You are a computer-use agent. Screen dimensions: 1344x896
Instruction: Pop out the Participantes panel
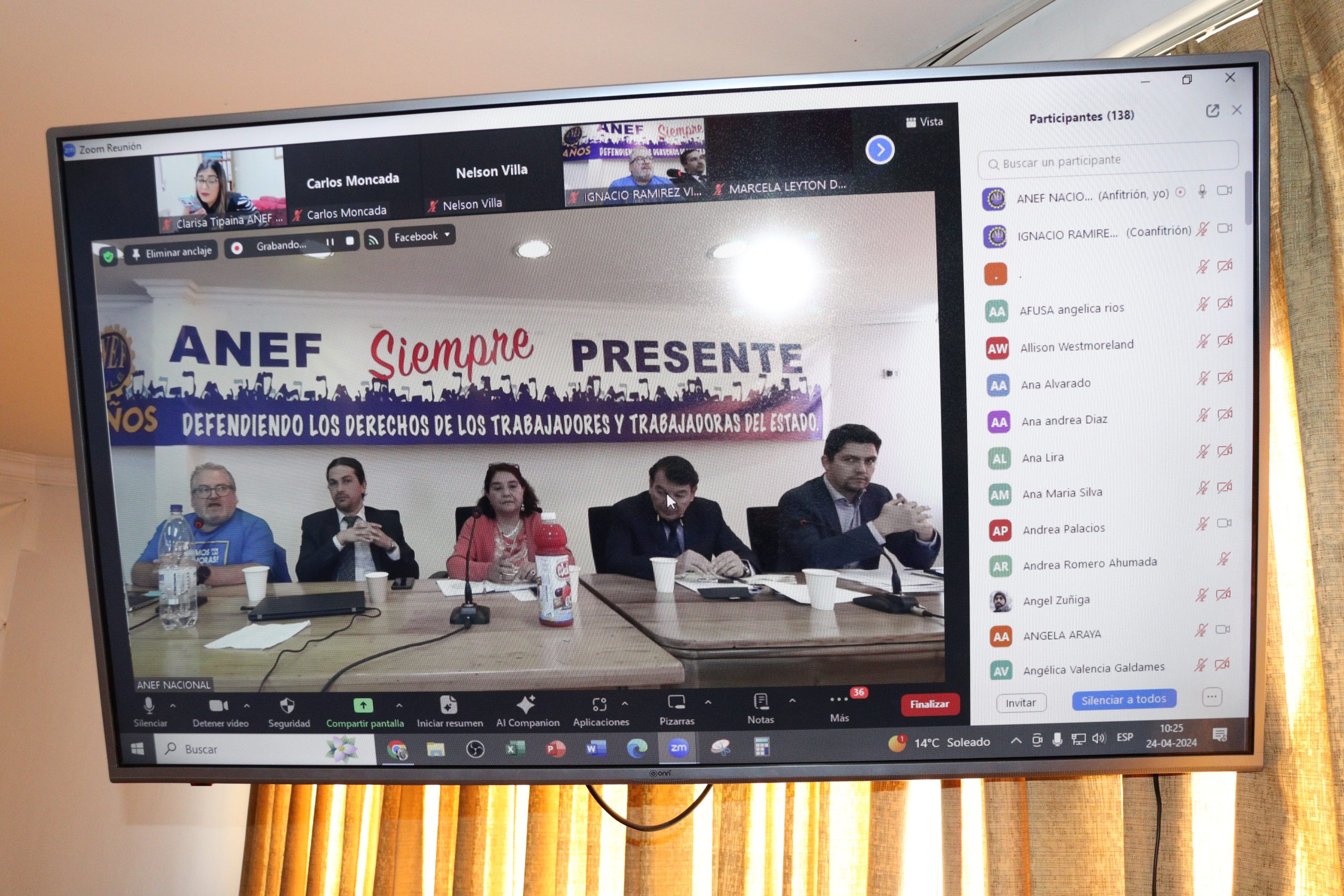click(x=1213, y=111)
